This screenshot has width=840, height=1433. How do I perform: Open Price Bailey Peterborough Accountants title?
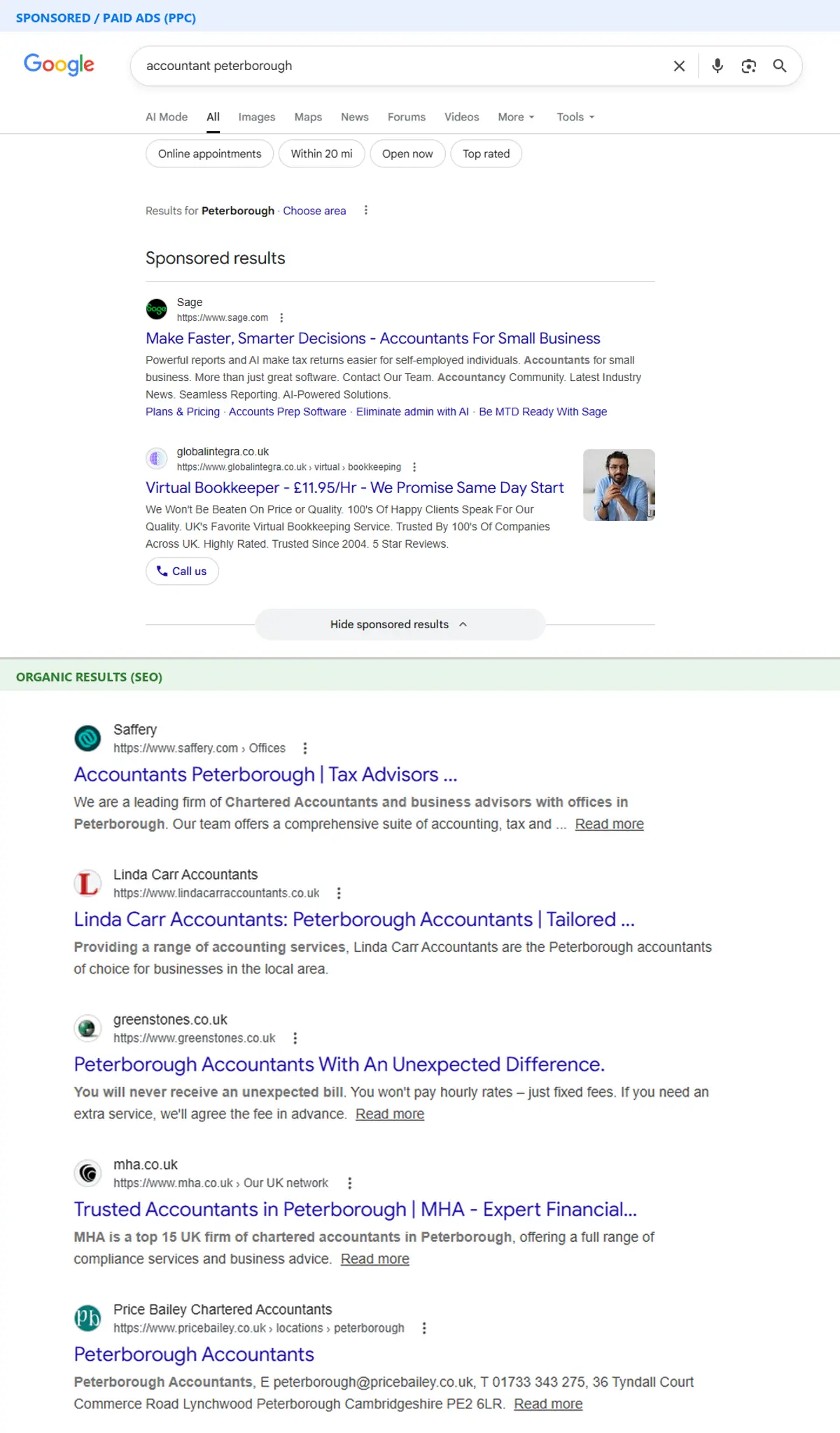click(194, 1355)
